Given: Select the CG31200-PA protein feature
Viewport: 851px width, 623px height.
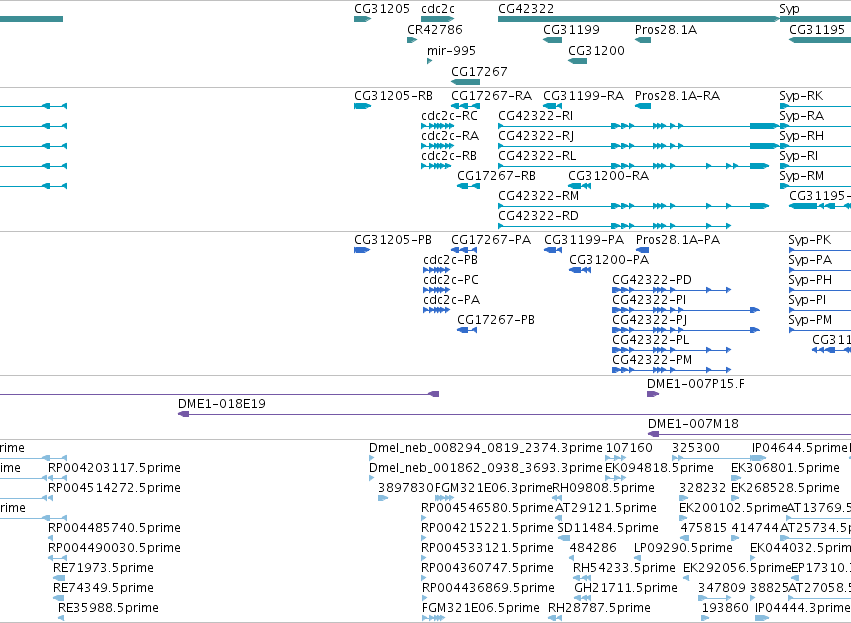Looking at the screenshot, I should coord(580,270).
